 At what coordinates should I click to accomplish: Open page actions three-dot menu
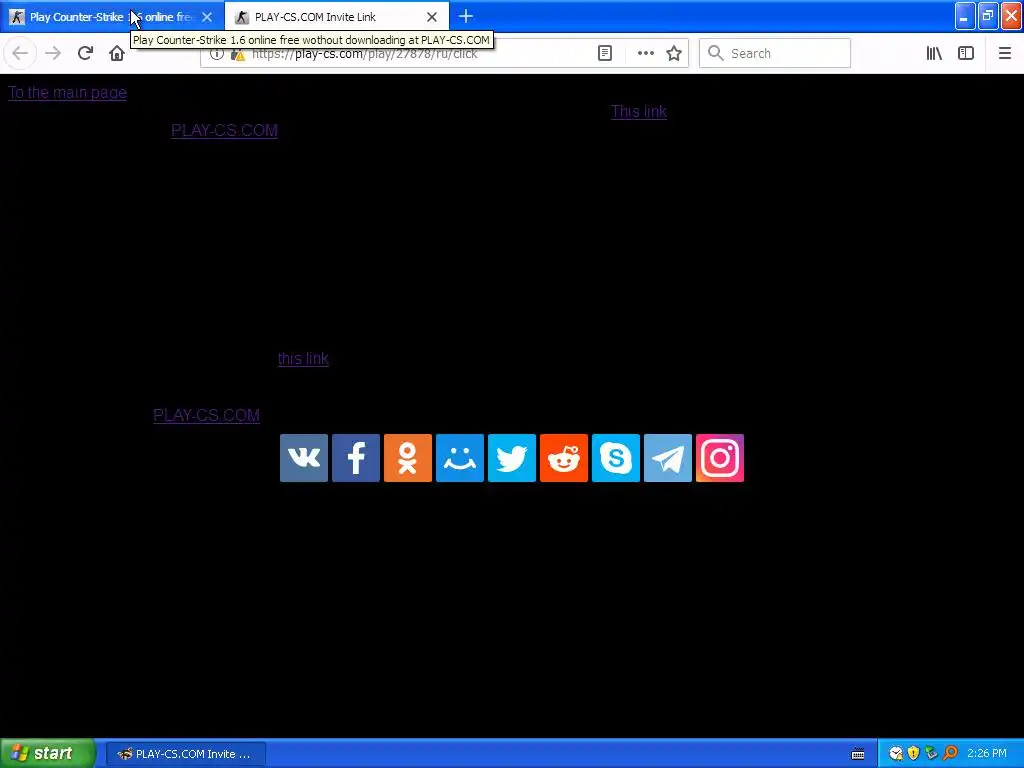(x=645, y=53)
